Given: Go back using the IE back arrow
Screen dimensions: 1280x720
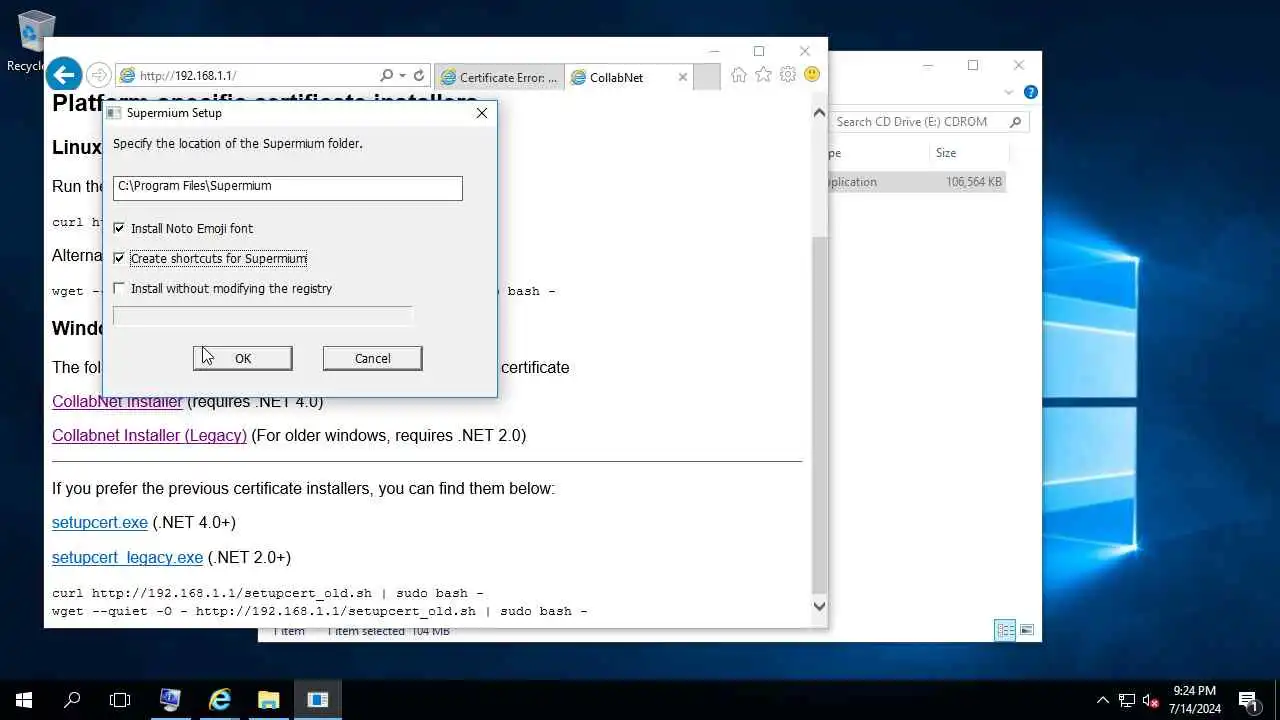Looking at the screenshot, I should [64, 74].
